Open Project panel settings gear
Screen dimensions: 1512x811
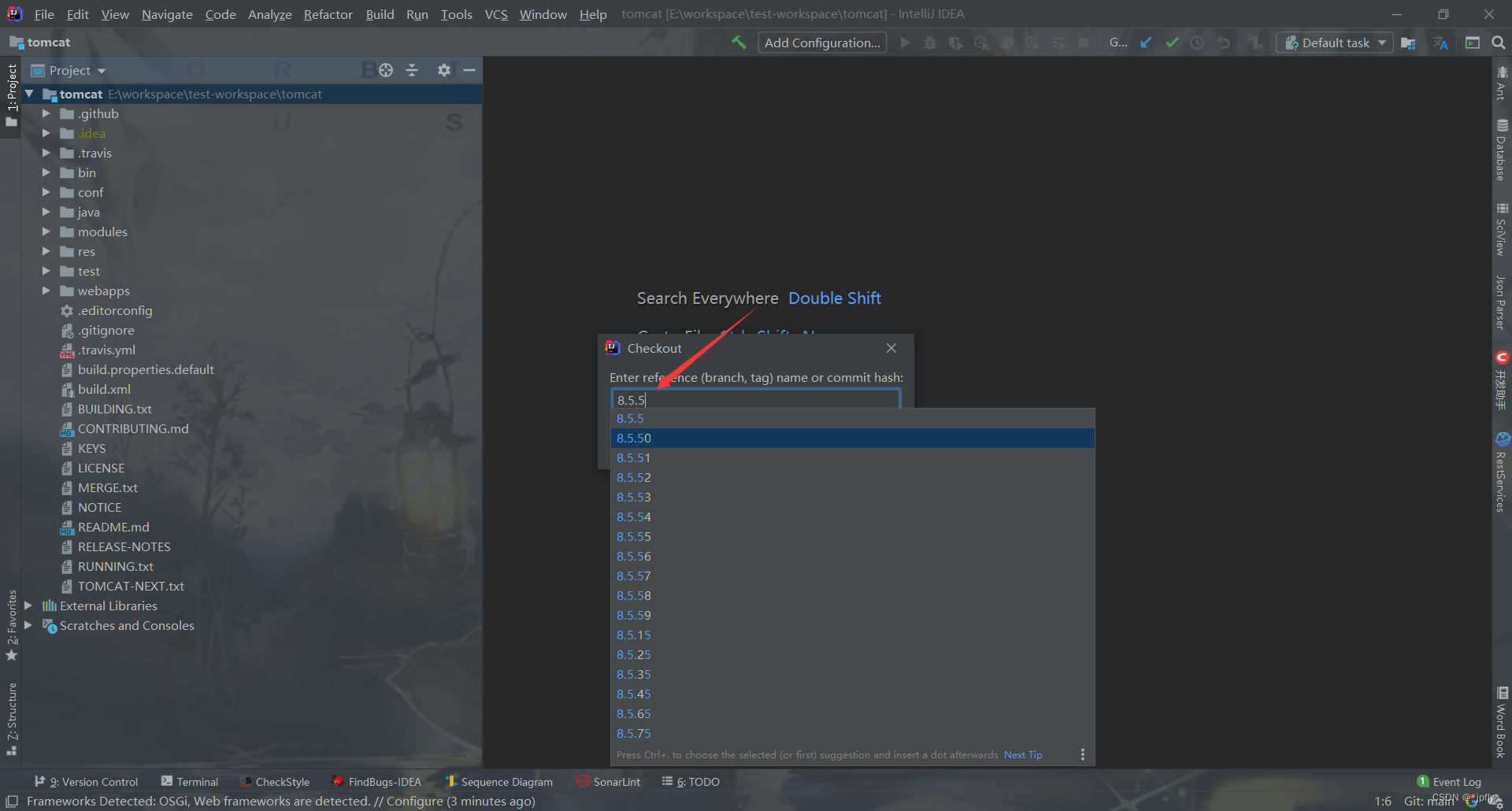(x=444, y=70)
